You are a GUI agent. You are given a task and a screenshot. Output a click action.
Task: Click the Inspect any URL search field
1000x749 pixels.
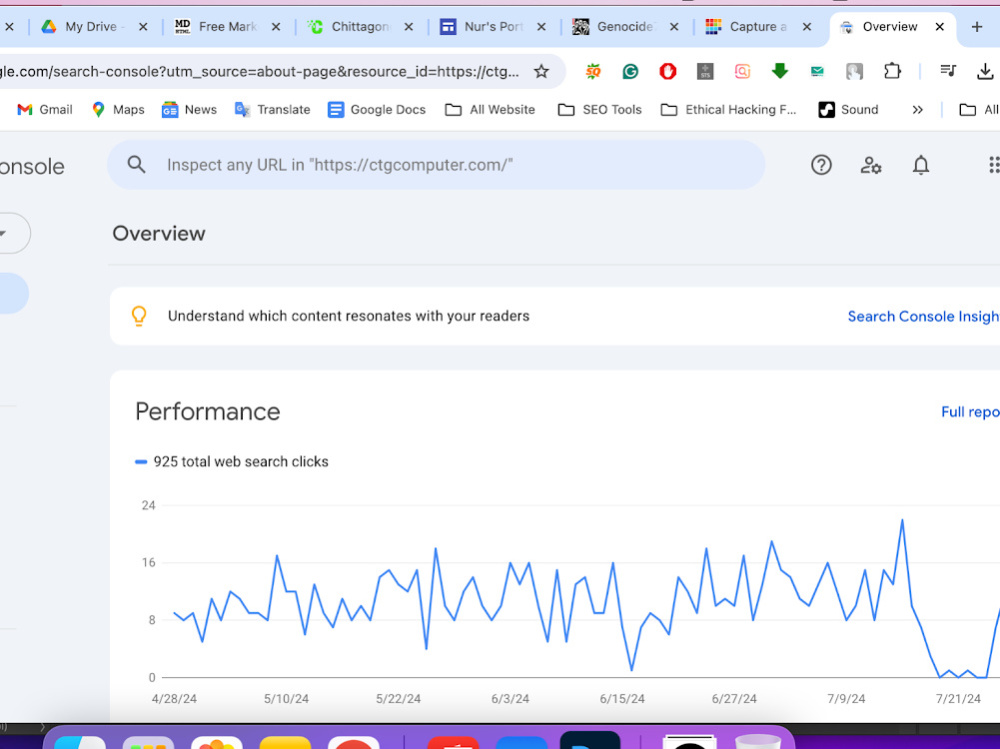436,165
